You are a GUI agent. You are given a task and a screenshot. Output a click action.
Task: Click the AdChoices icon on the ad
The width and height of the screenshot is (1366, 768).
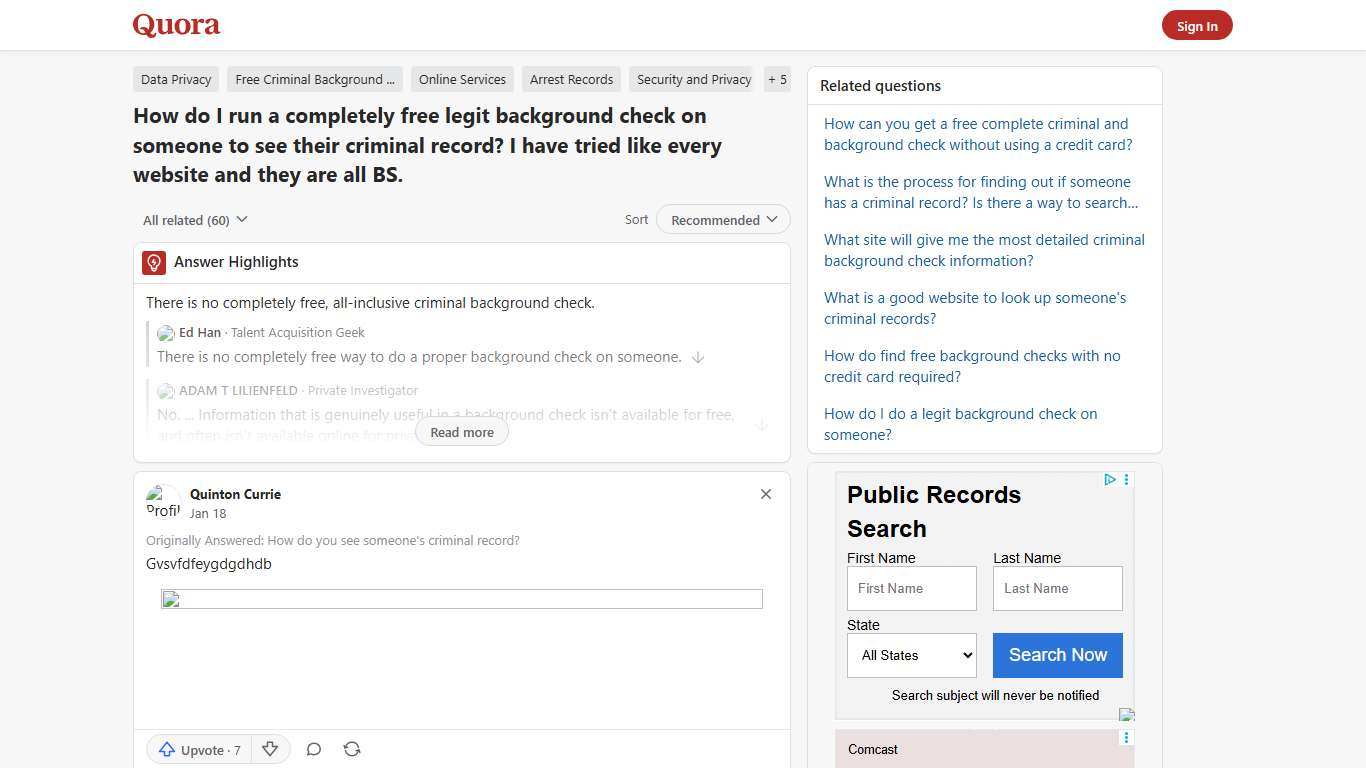tap(1109, 480)
